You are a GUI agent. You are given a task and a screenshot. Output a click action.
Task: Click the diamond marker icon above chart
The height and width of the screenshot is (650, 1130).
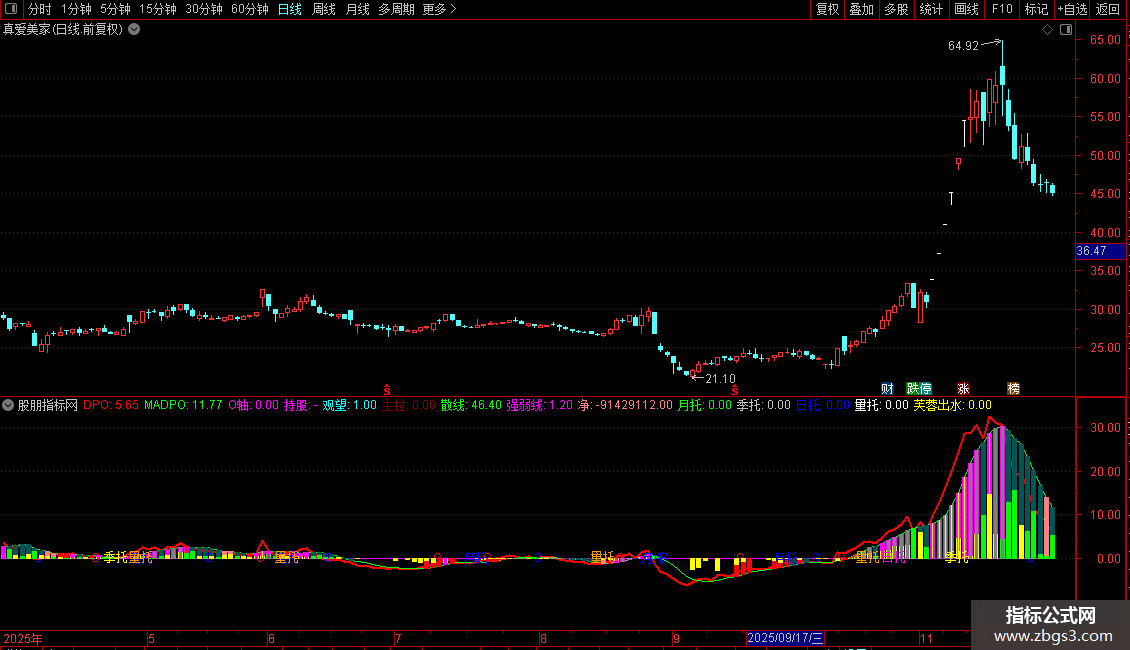click(1047, 30)
